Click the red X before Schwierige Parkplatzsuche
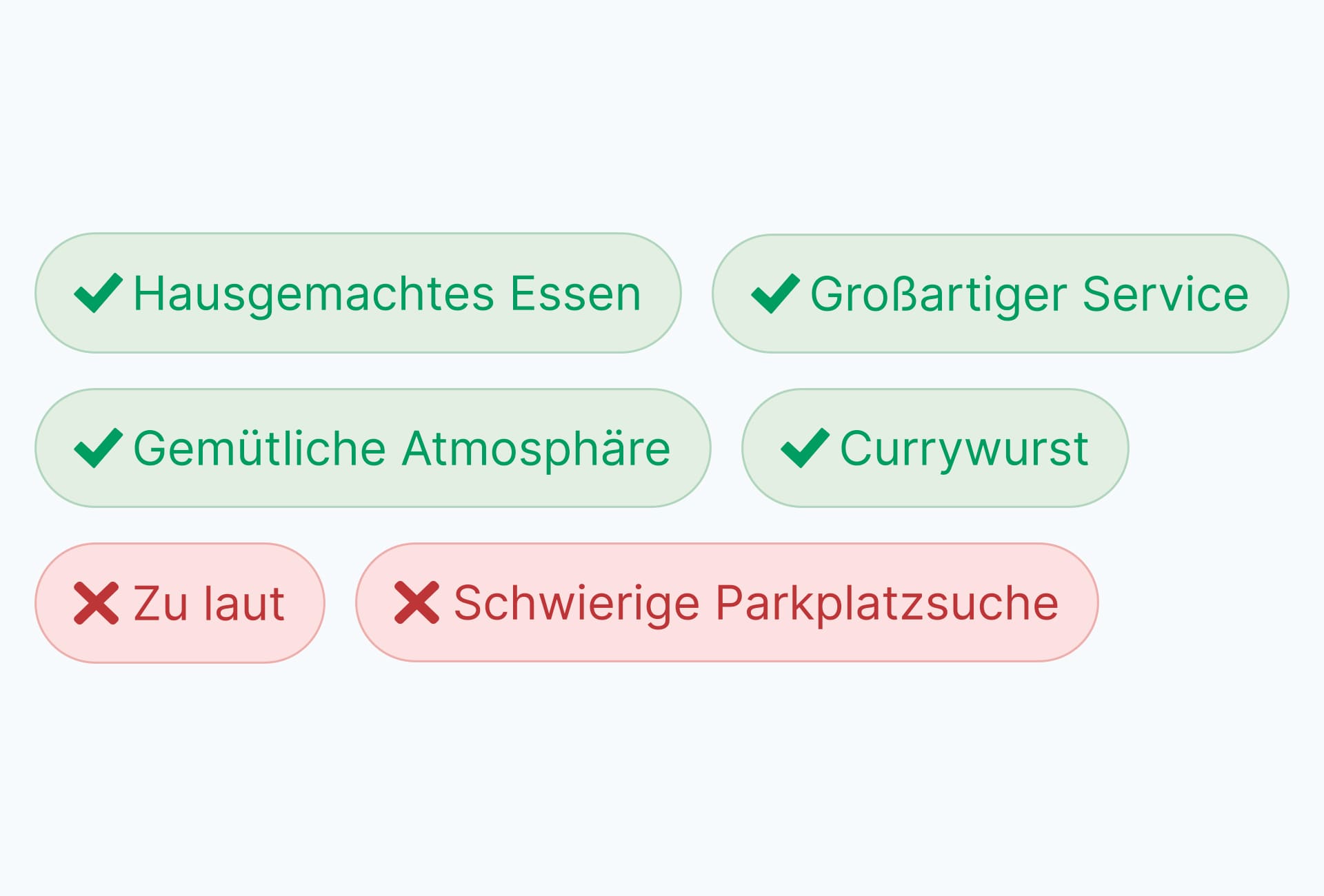Viewport: 1324px width, 896px height. (417, 603)
